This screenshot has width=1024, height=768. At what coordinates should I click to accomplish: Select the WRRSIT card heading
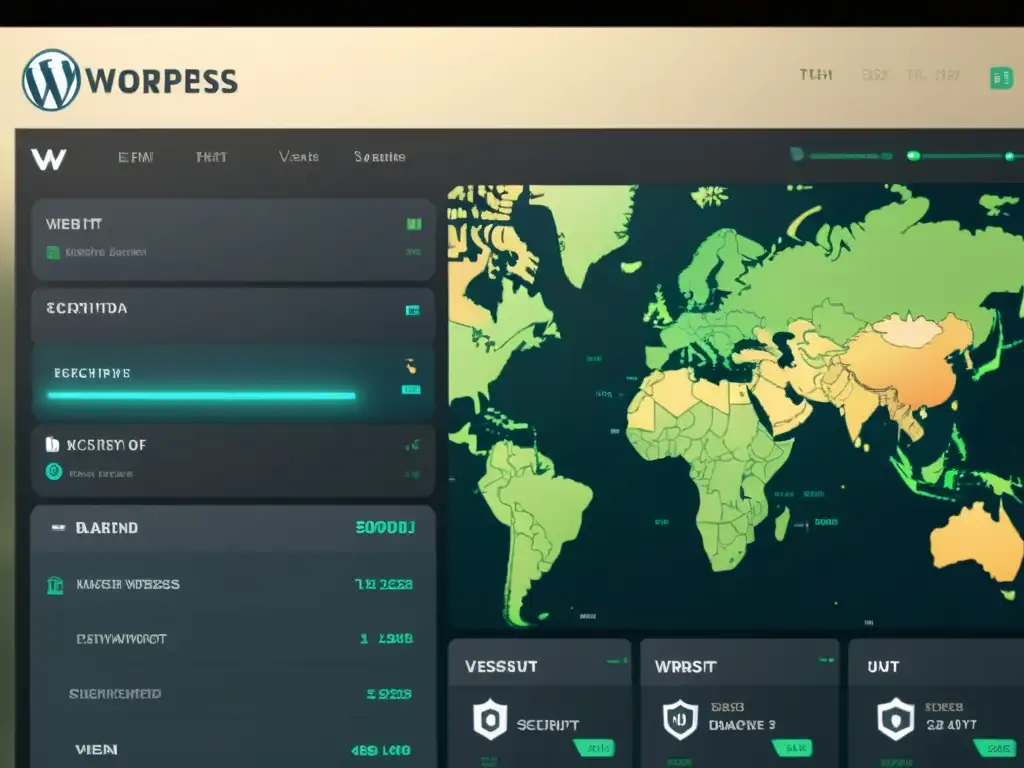click(x=686, y=667)
